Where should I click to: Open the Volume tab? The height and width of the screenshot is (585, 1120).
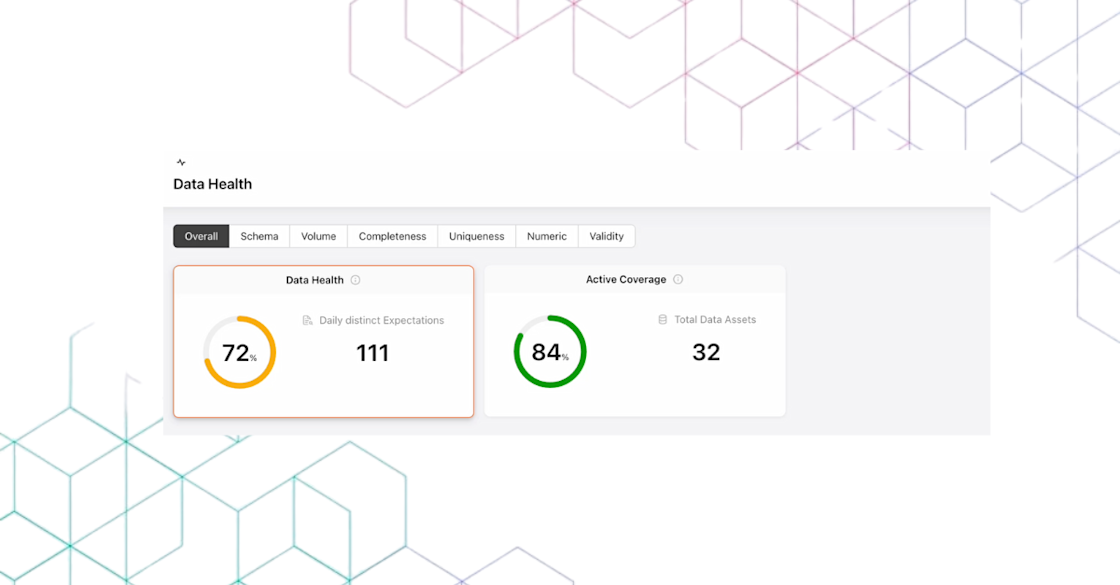(319, 236)
